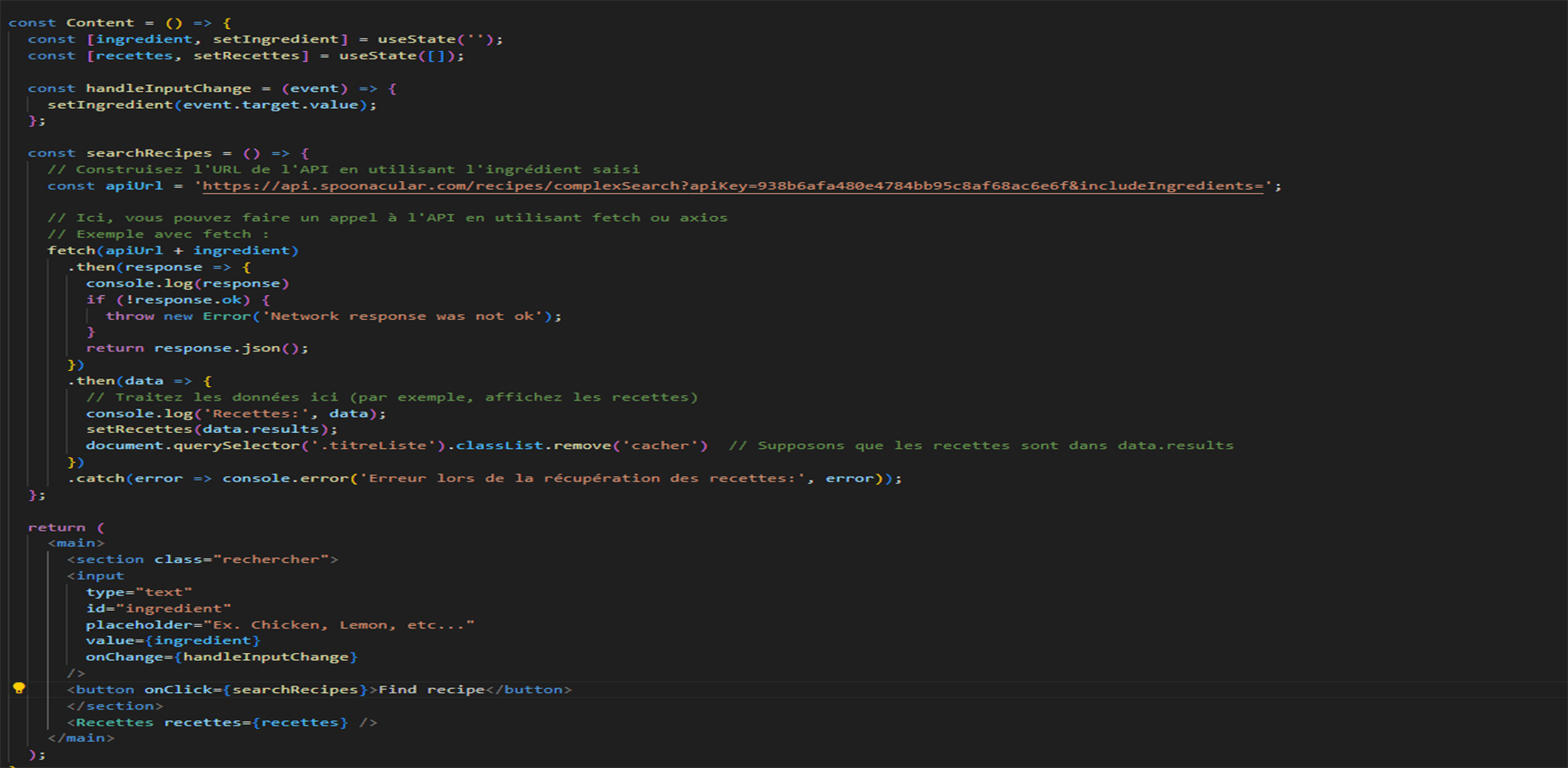Click onClick={searchRecipes} in button tag
The height and width of the screenshot is (768, 1568).
point(256,690)
